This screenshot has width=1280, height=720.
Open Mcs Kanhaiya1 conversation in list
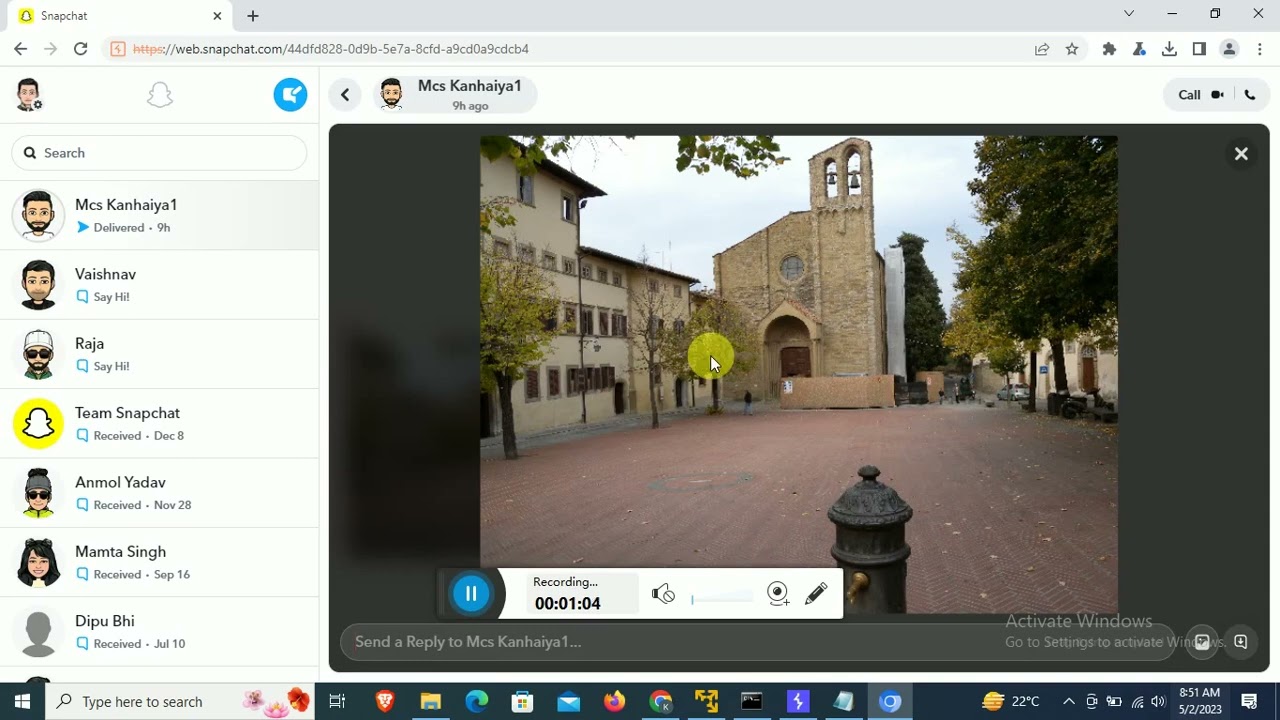coord(160,216)
